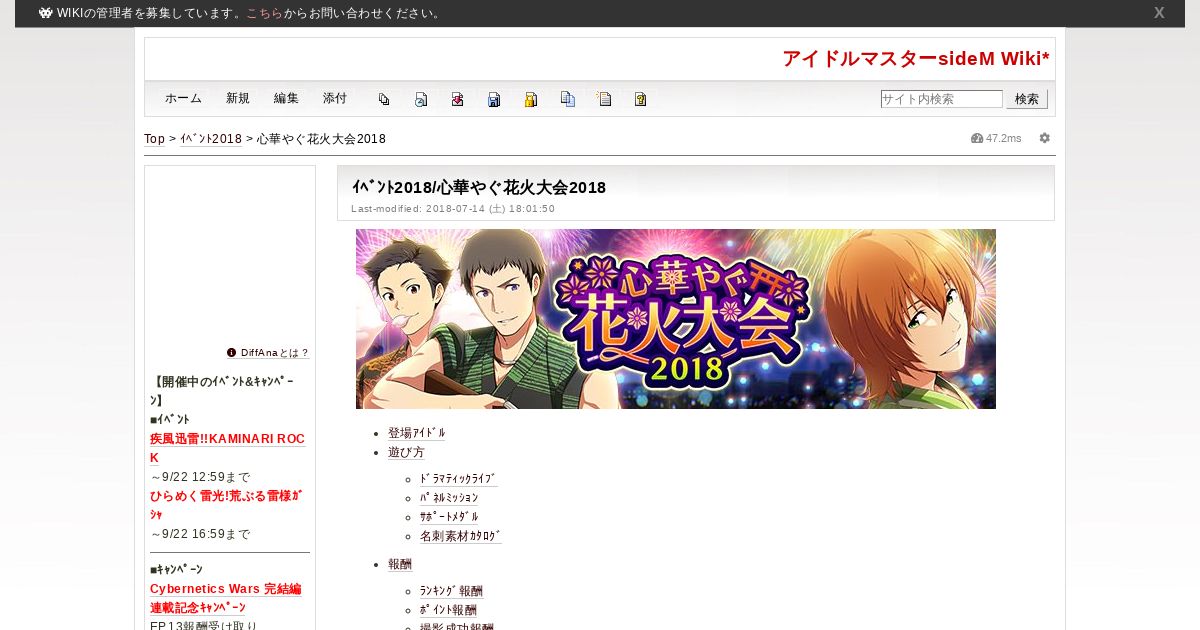Screen dimensions: 1200x630
Task: Go to アイドルマスターsideM Wiki* title link
Action: [x=916, y=58]
